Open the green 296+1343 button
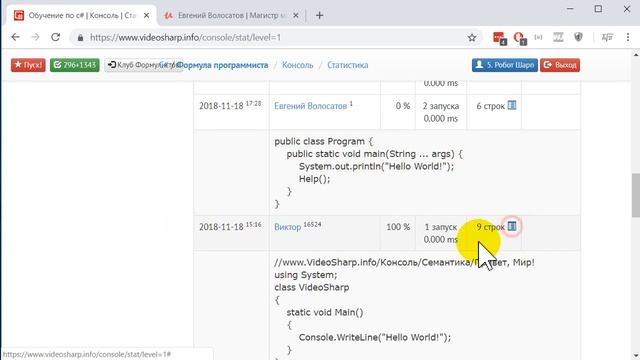640x360 pixels. (x=75, y=65)
